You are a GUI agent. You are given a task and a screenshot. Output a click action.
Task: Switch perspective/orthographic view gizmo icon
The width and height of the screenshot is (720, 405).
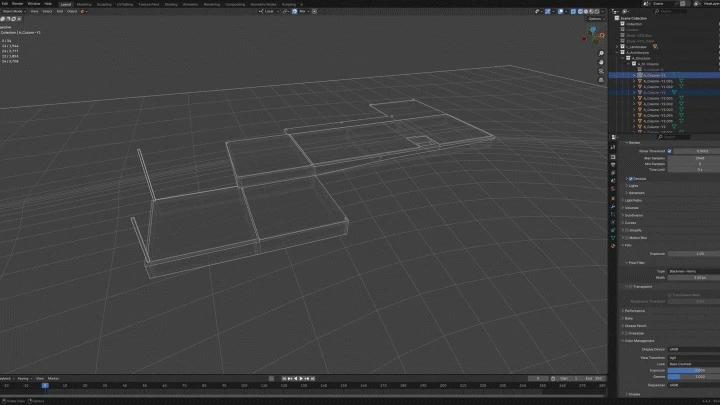click(x=601, y=80)
